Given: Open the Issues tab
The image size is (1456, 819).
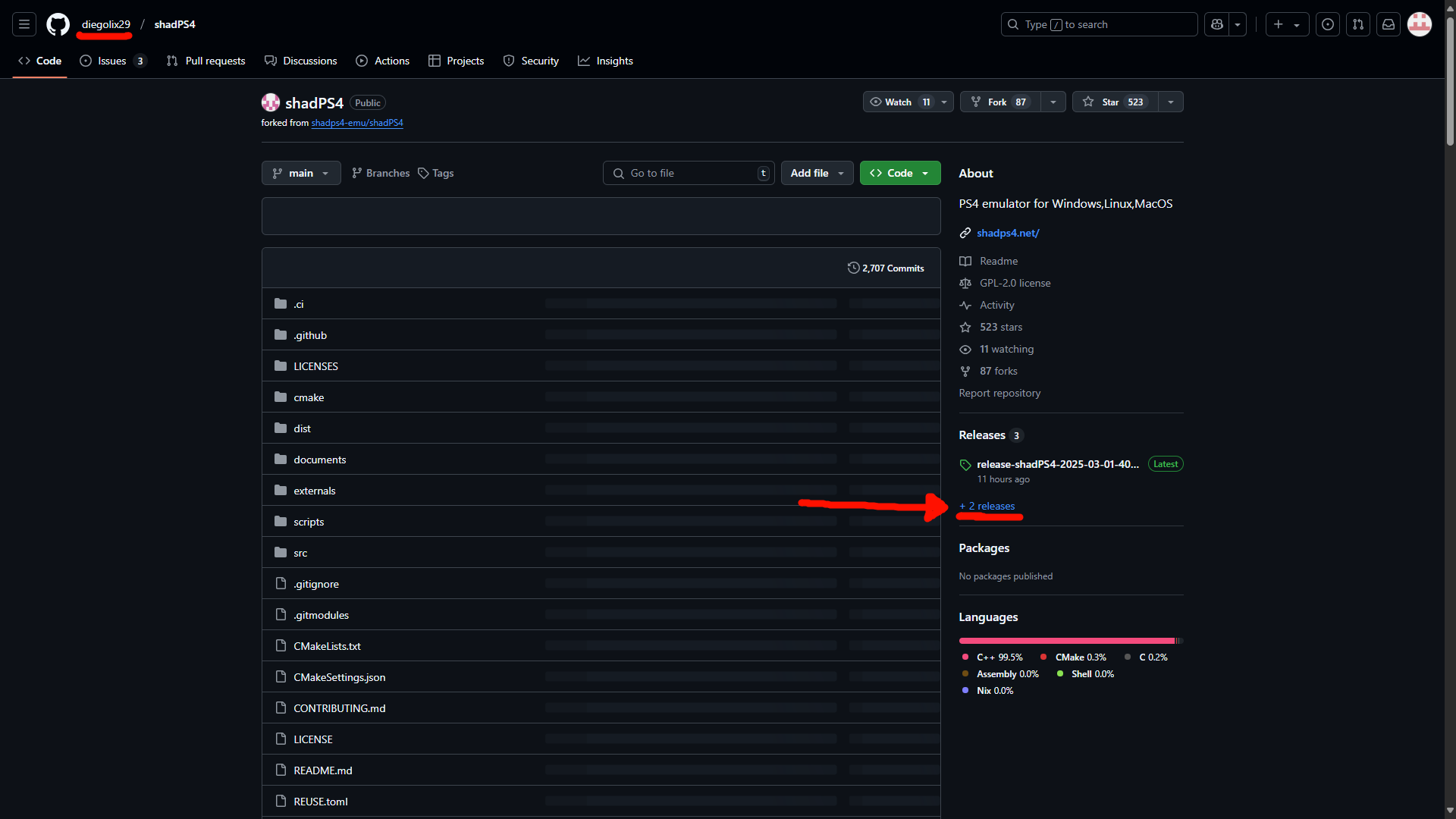Looking at the screenshot, I should [x=112, y=61].
